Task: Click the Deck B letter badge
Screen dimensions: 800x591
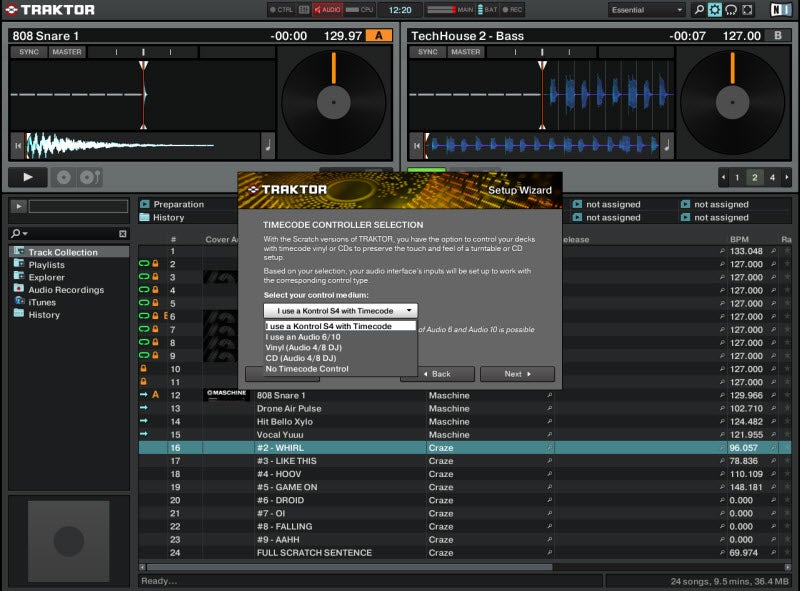Action: (778, 36)
